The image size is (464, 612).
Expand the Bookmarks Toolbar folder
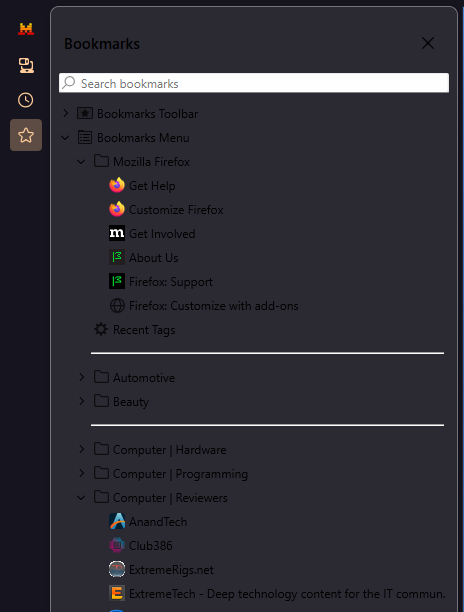(x=66, y=113)
